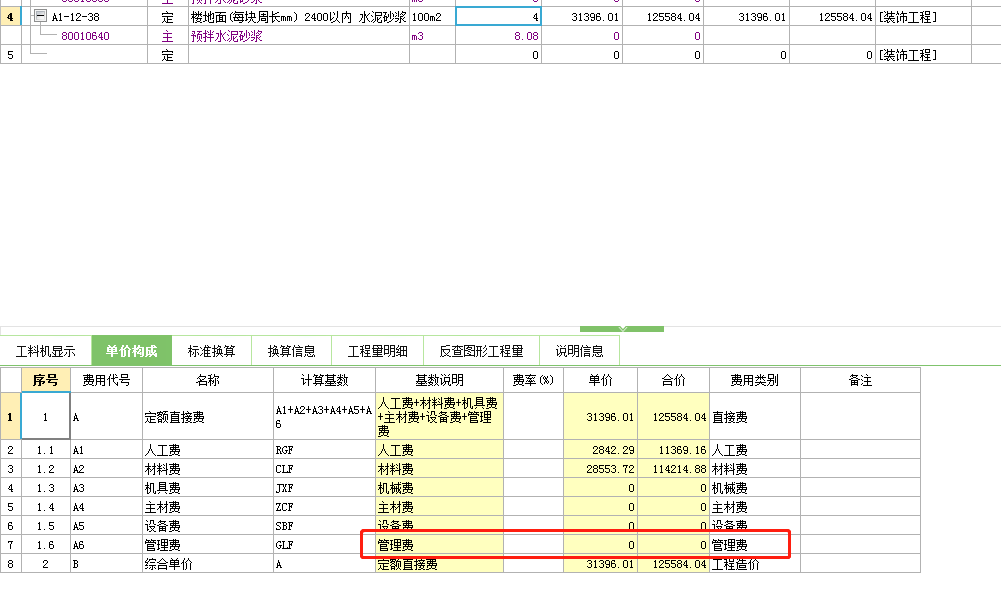The height and width of the screenshot is (597, 1001).
Task: Click RGF calculation base cell
Action: 324,450
